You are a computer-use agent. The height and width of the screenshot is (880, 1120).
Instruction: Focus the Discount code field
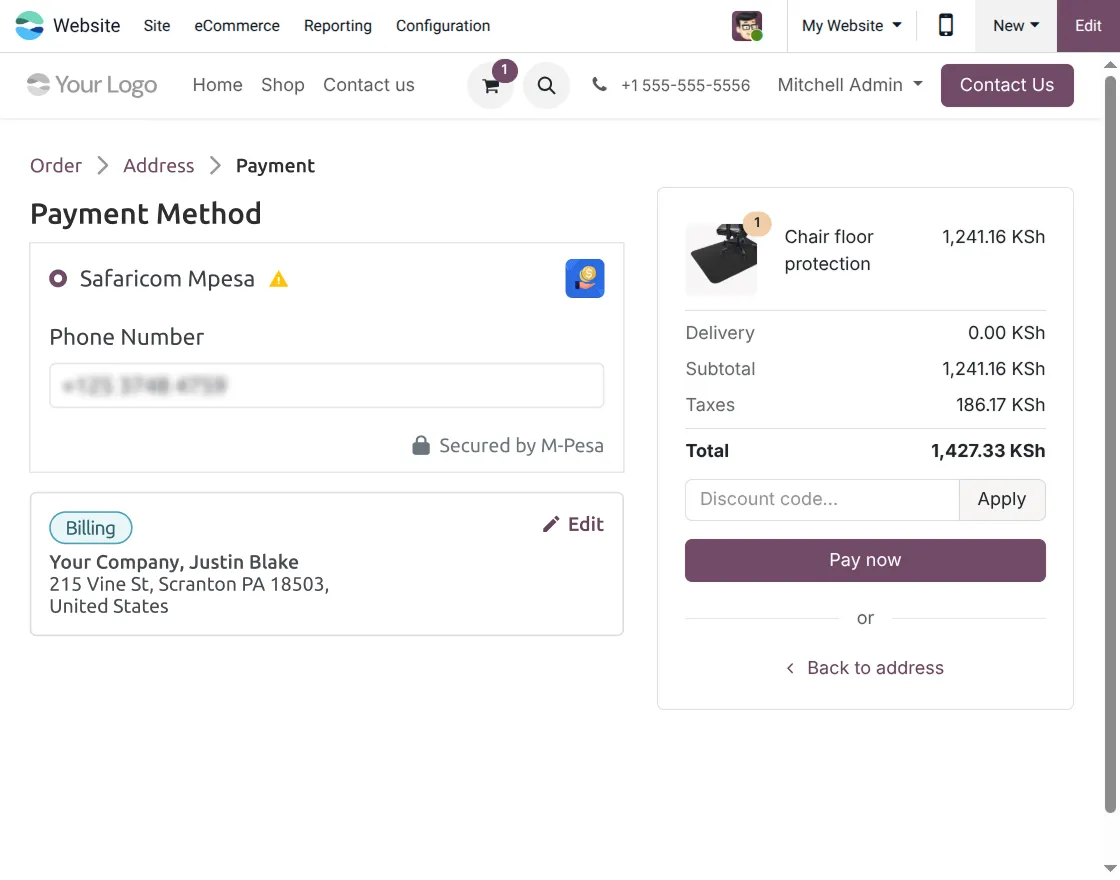(x=822, y=499)
